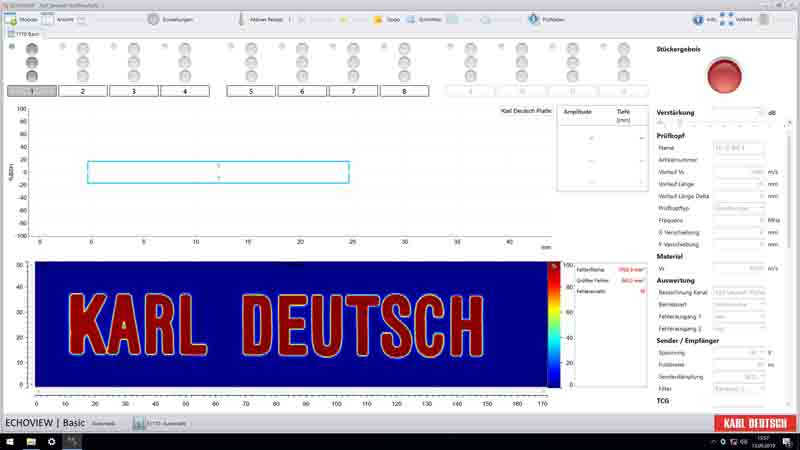Image resolution: width=800 pixels, height=450 pixels.
Task: Select channel button 3
Action: tap(134, 91)
